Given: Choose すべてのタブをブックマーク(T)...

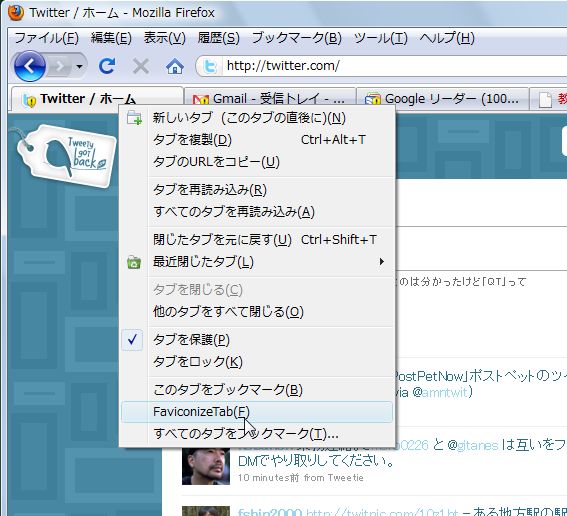Looking at the screenshot, I should (257, 433).
